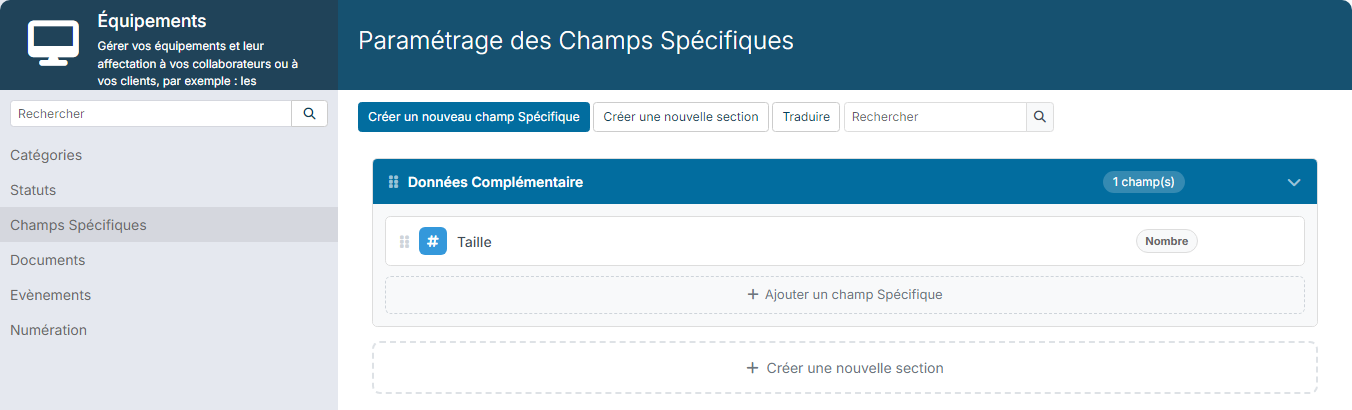Screen dimensions: 1352x410
Task: Click the 1 champ(s) badge
Action: 1144,182
